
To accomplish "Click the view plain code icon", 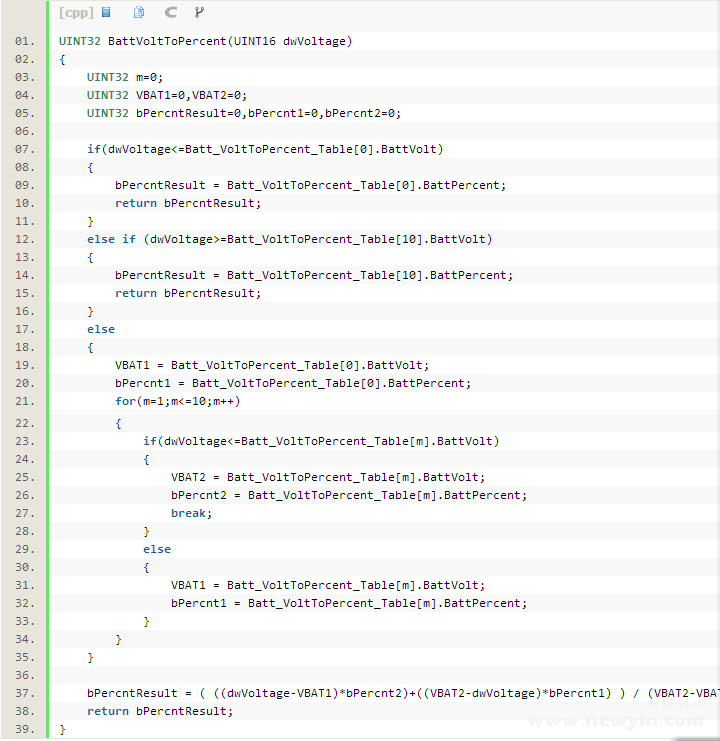I will pos(106,13).
